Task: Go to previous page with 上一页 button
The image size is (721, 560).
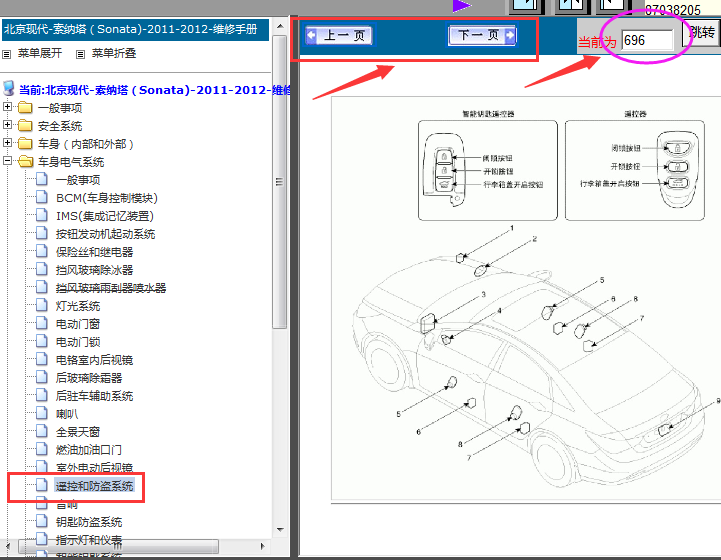Action: point(340,35)
